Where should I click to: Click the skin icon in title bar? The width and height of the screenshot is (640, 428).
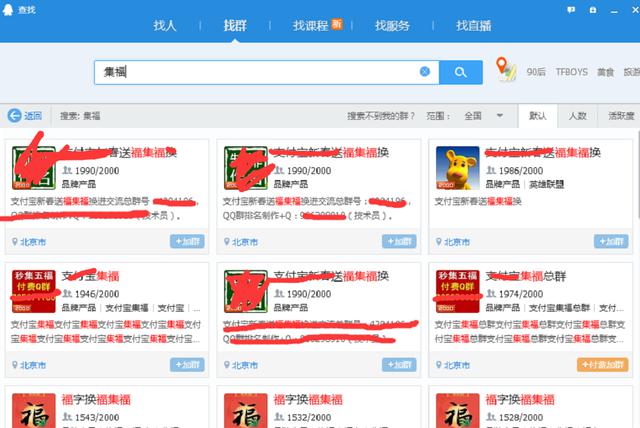593,10
